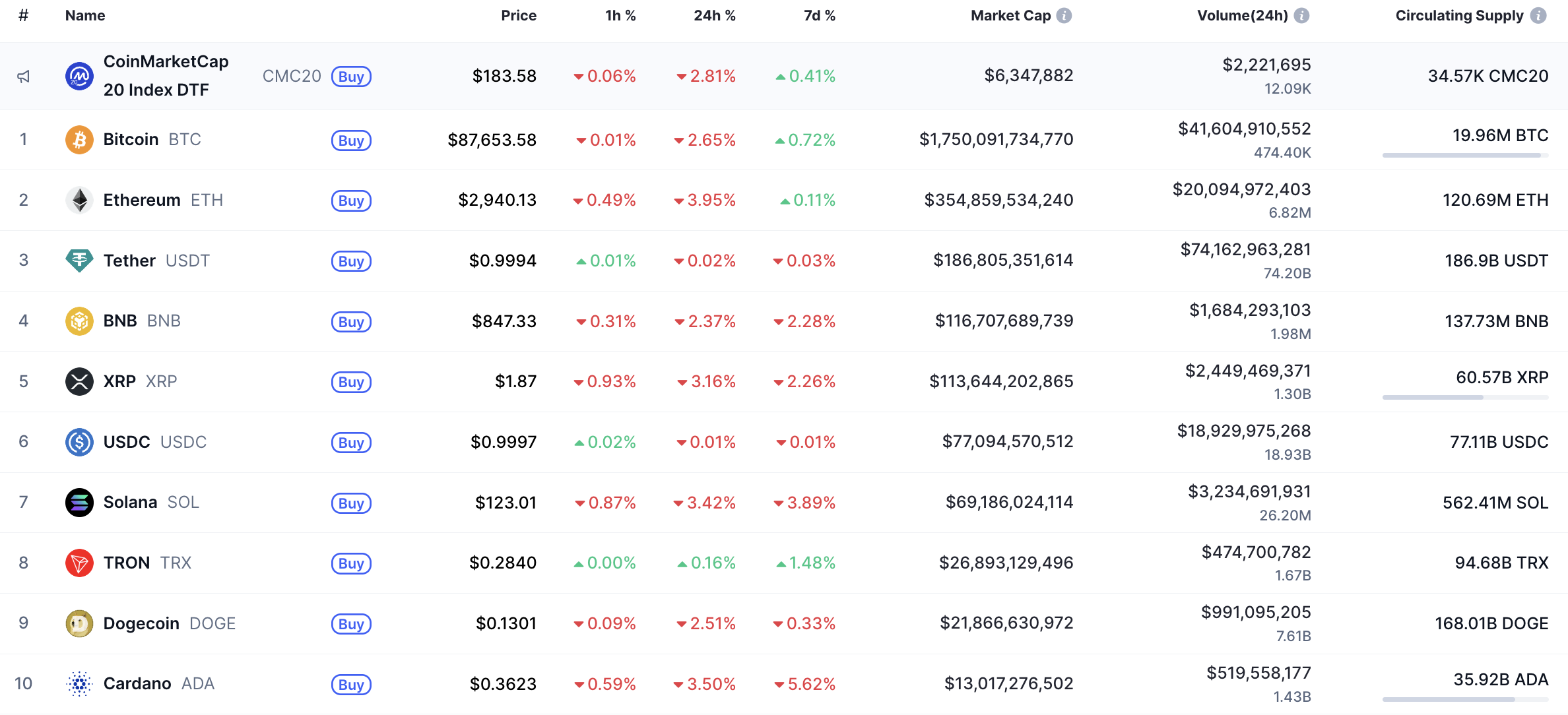
Task: Click the Ethereum diamond logo icon
Action: pyautogui.click(x=79, y=201)
